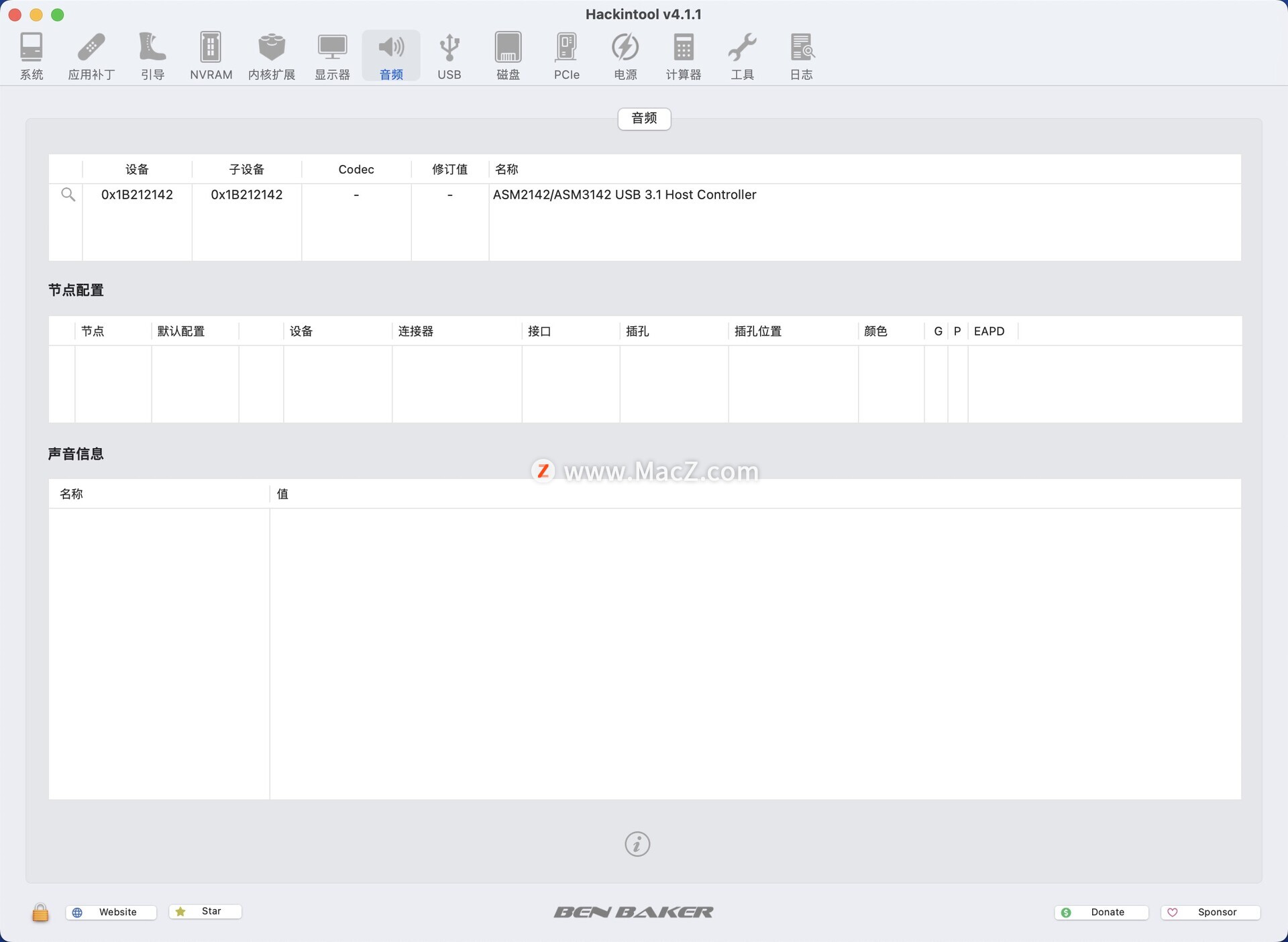Click the info icon at bottom center
1288x942 pixels.
[637, 844]
